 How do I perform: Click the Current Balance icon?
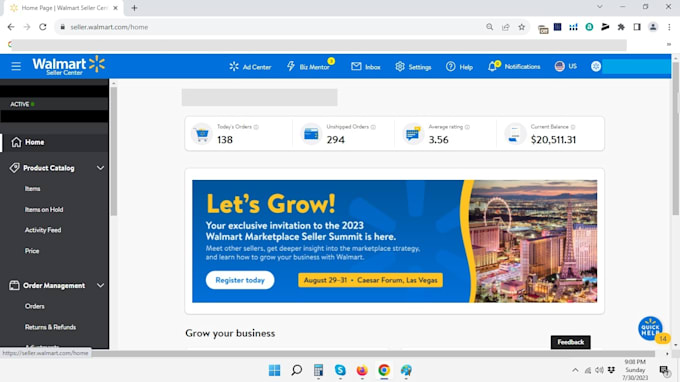[515, 134]
